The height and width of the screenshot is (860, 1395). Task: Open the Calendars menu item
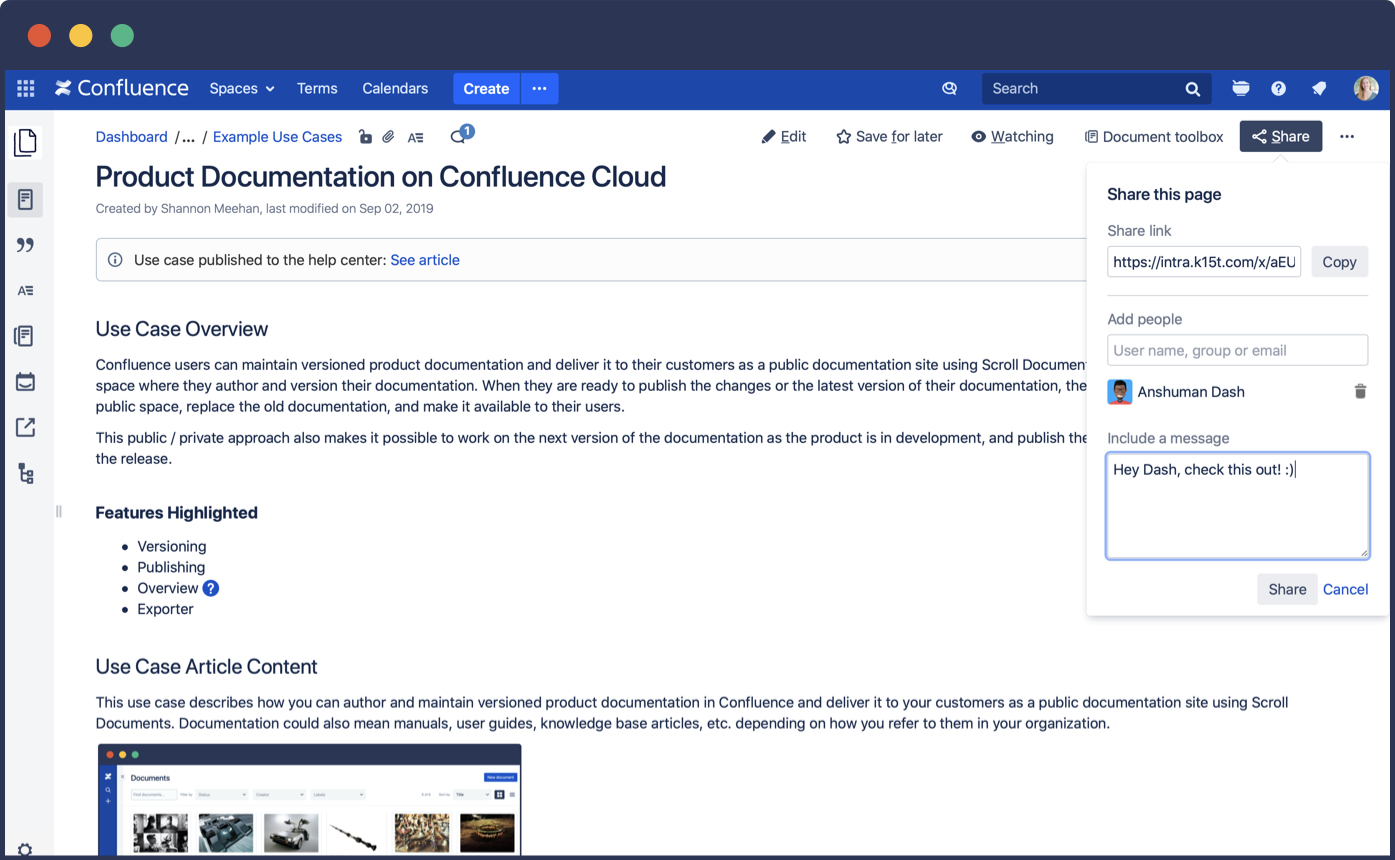click(x=395, y=88)
